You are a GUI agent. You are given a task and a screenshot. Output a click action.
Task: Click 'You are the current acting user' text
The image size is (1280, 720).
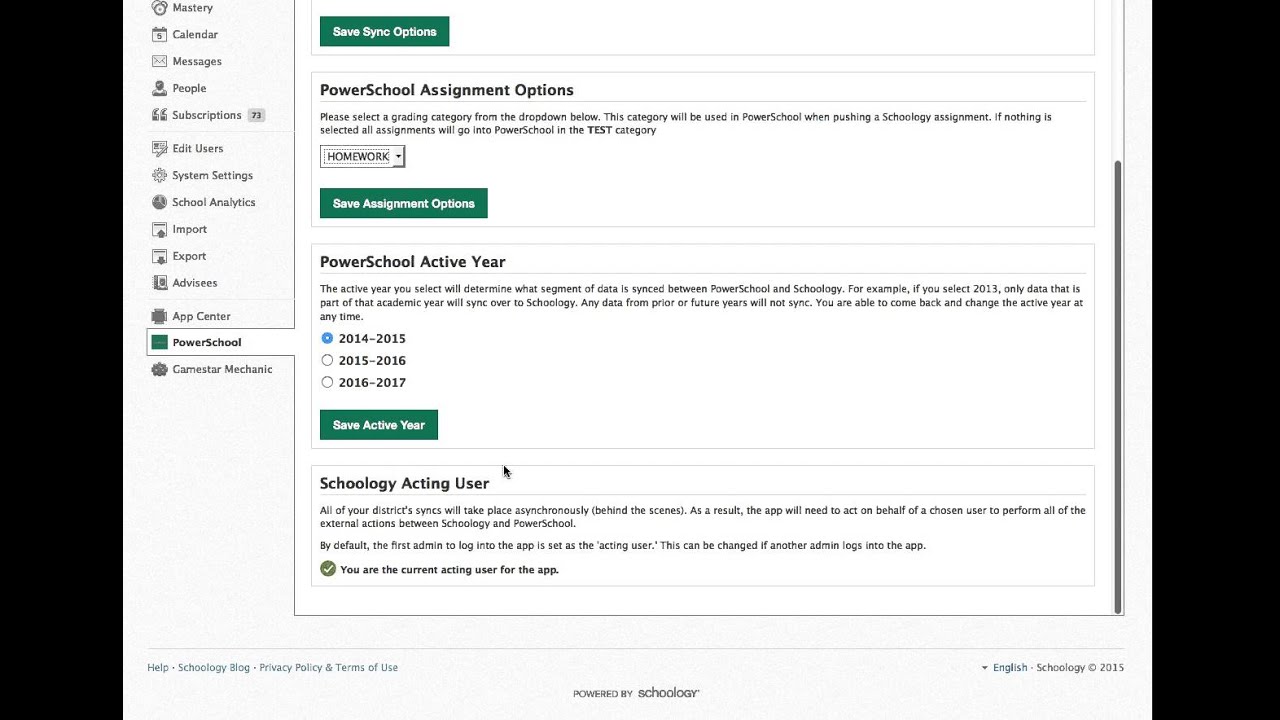coord(449,569)
